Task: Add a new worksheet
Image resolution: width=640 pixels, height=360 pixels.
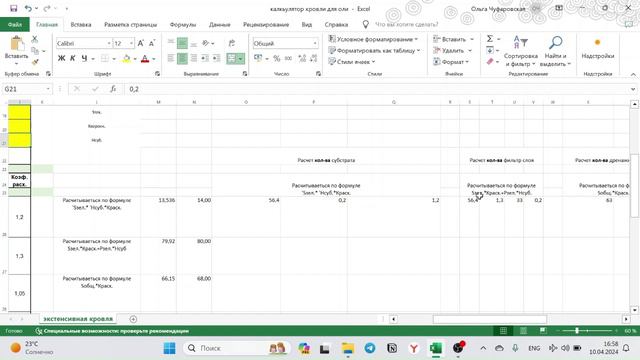Action: point(133,319)
